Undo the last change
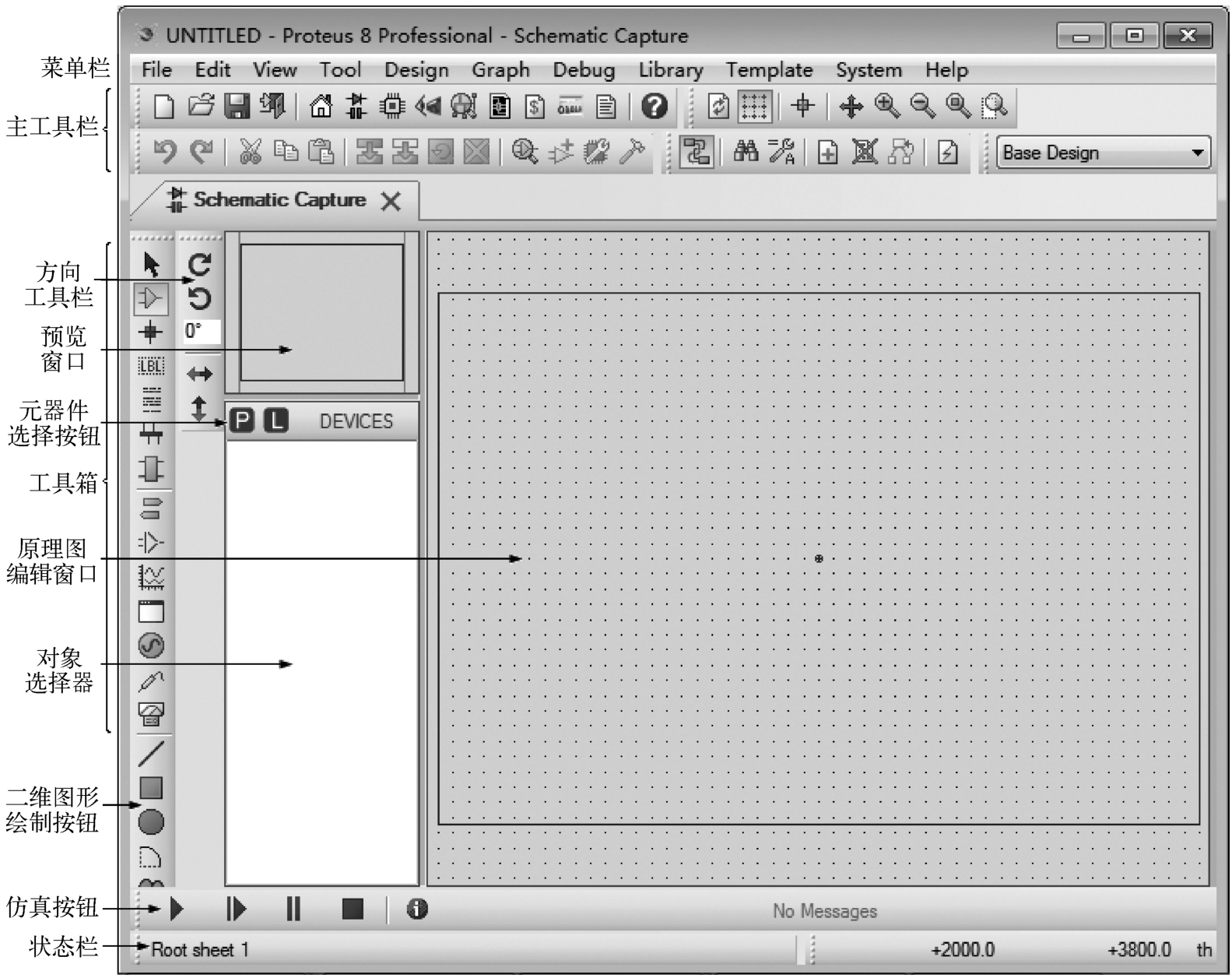The height and width of the screenshot is (978, 1232). [x=164, y=152]
